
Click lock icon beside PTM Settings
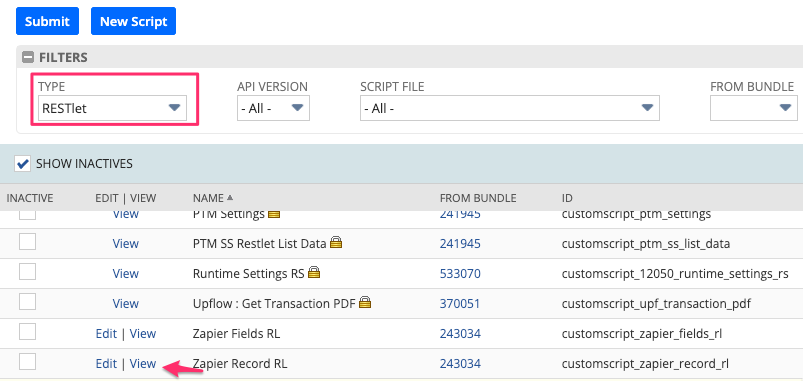click(x=274, y=214)
